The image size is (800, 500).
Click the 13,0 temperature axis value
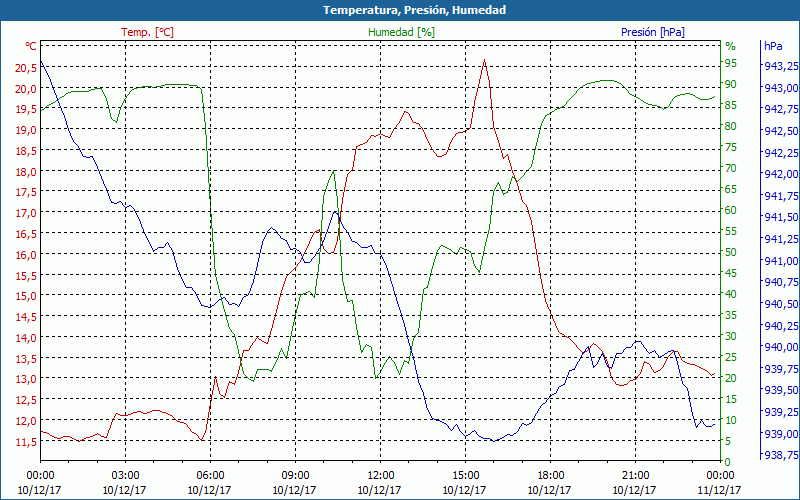pyautogui.click(x=26, y=379)
